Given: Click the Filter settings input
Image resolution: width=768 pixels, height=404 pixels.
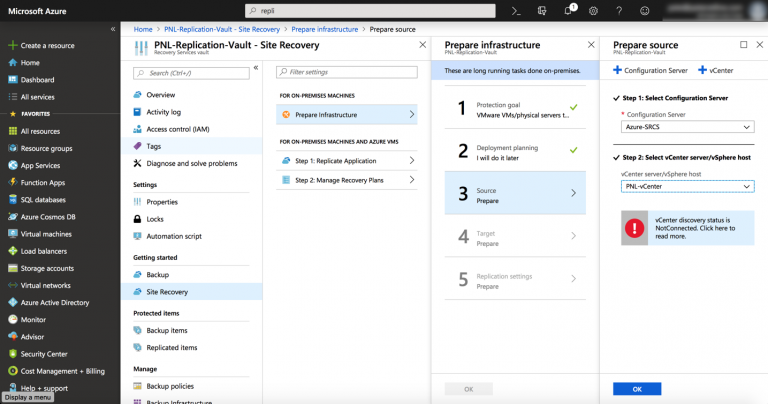Looking at the screenshot, I should click(347, 72).
